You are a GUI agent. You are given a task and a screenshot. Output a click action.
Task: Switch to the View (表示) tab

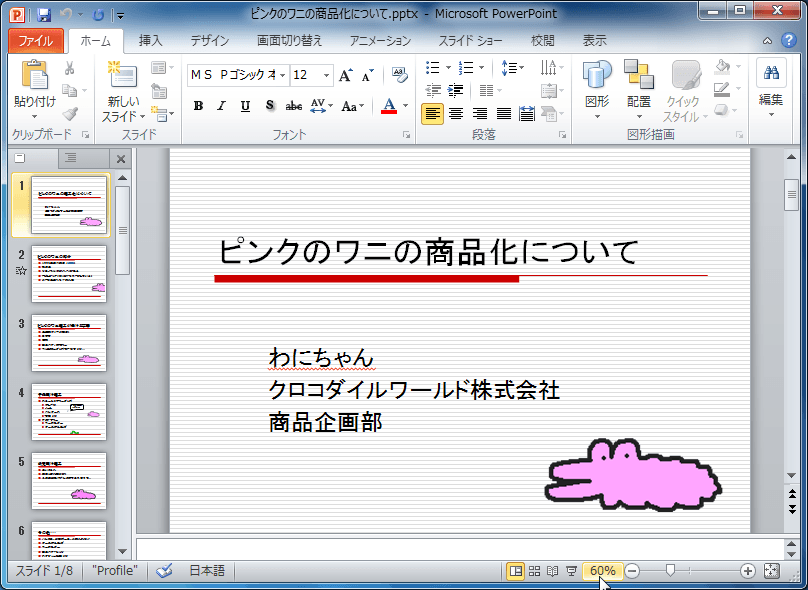click(594, 41)
